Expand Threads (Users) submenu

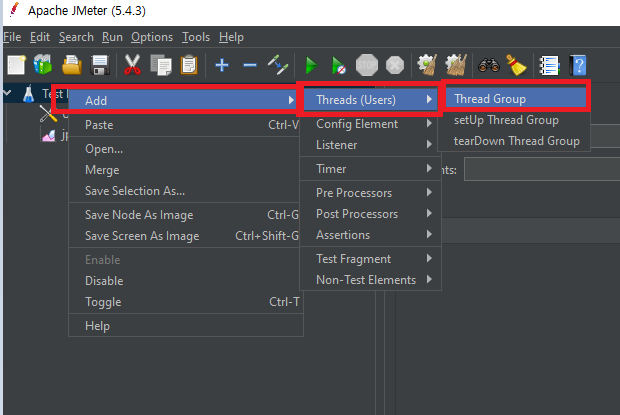[370, 100]
